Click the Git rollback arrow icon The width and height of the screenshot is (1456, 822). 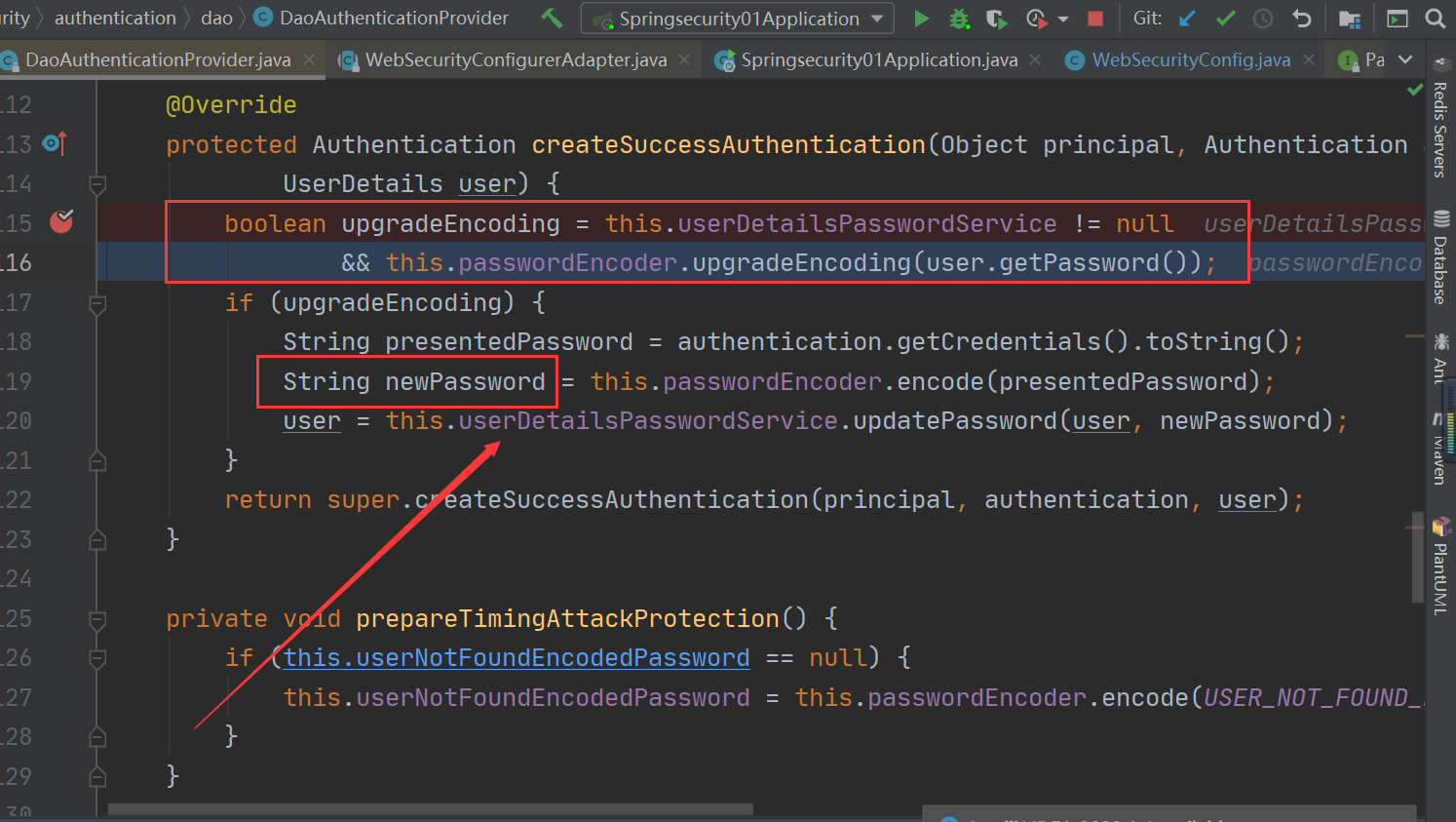(x=1301, y=19)
